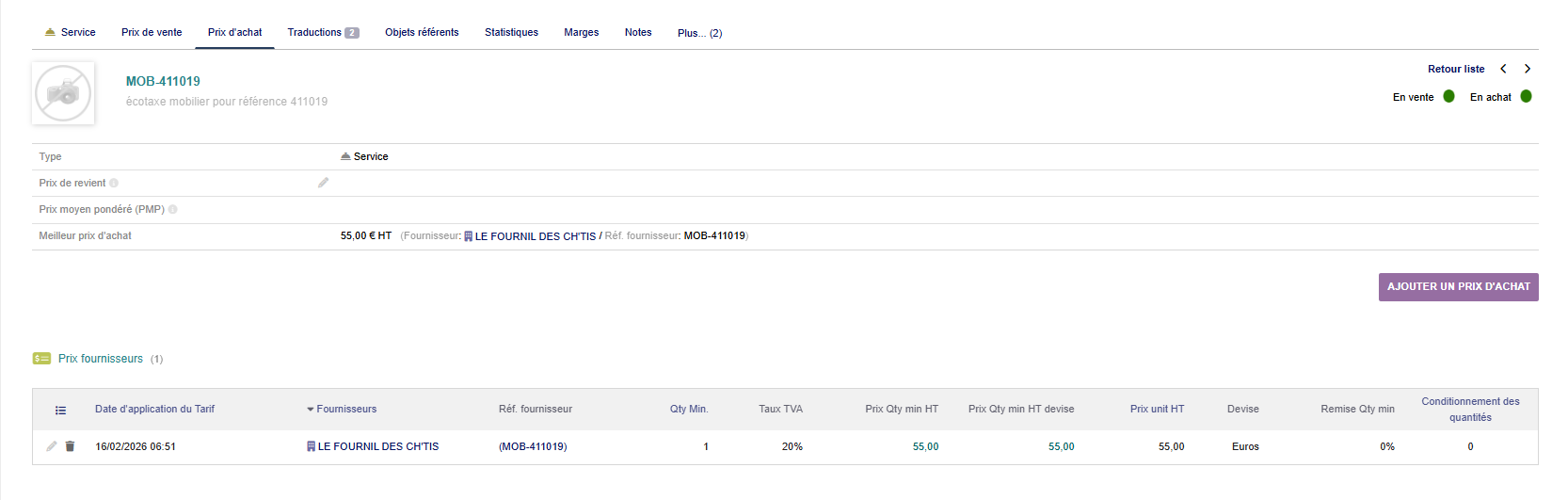This screenshot has width=1568, height=500.
Task: Click the product photo placeholder thumbnail
Action: (x=63, y=93)
